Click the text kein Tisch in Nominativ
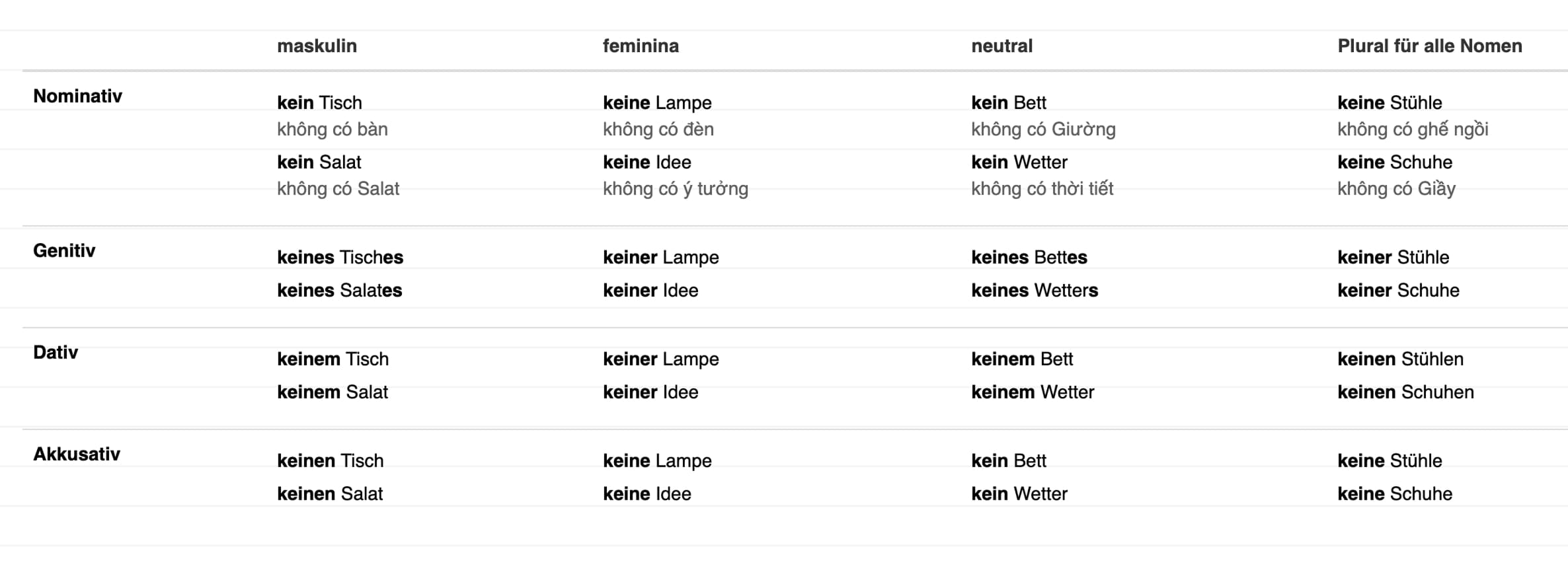Image resolution: width=1568 pixels, height=576 pixels. (319, 103)
